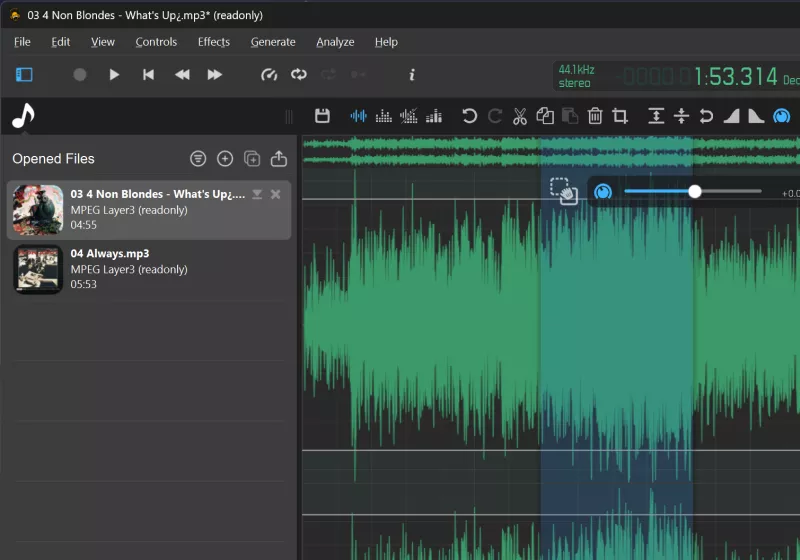Select the 04 Always.mp3 album thumbnail
Image resolution: width=800 pixels, height=560 pixels.
38,270
